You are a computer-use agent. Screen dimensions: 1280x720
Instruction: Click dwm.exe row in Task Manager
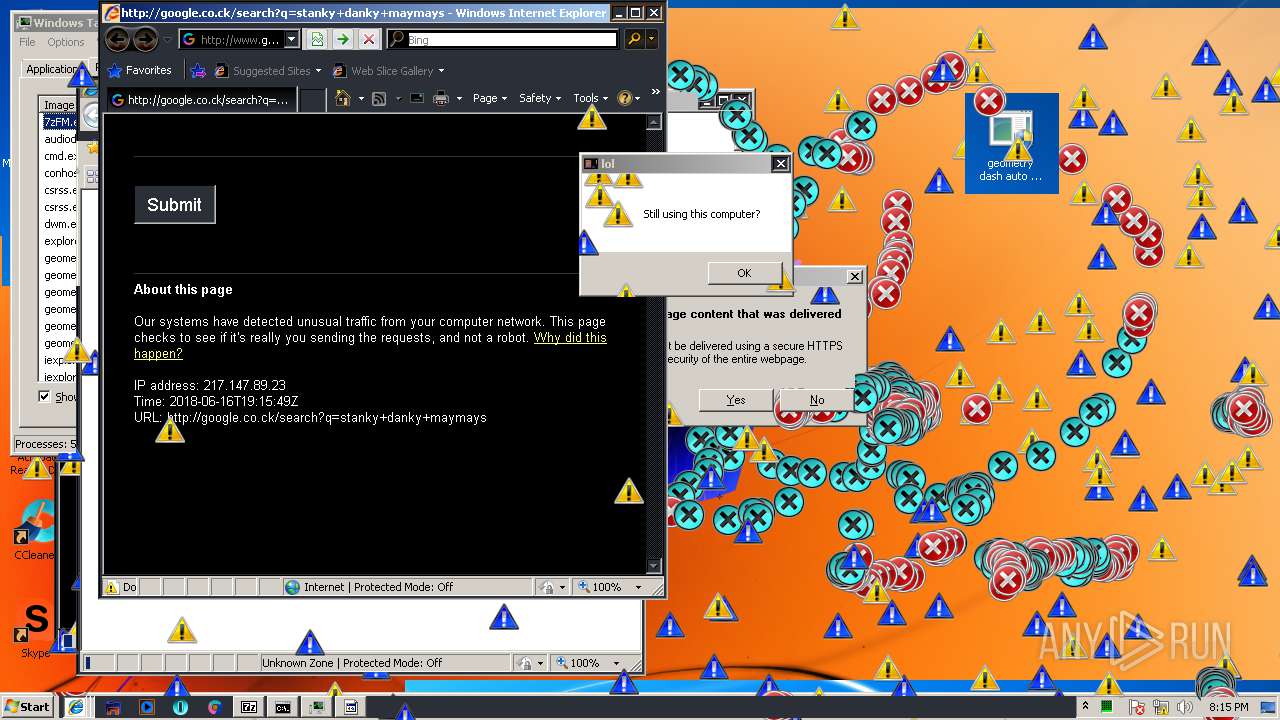[60, 224]
